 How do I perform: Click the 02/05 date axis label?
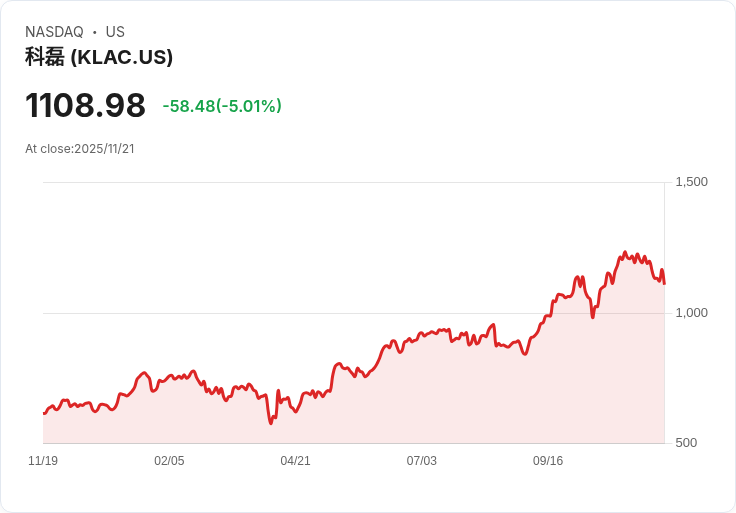click(x=169, y=460)
